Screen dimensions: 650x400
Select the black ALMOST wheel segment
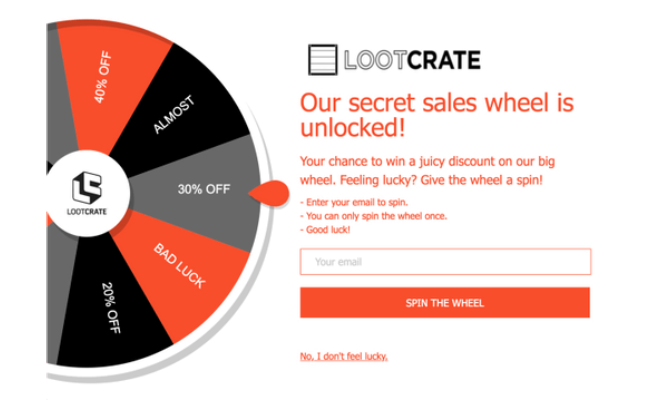pos(178,112)
